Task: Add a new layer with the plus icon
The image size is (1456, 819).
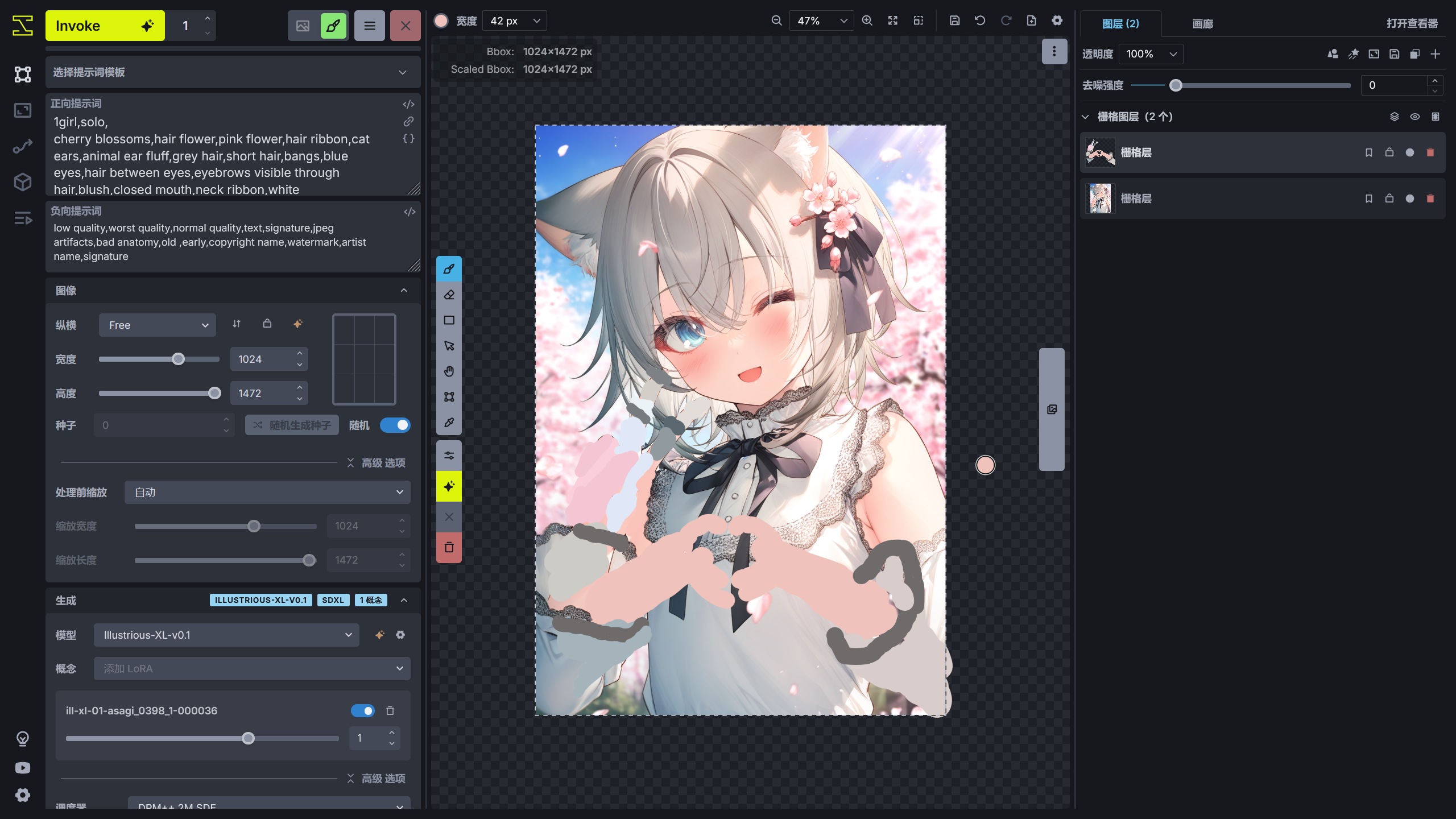Action: click(1436, 54)
